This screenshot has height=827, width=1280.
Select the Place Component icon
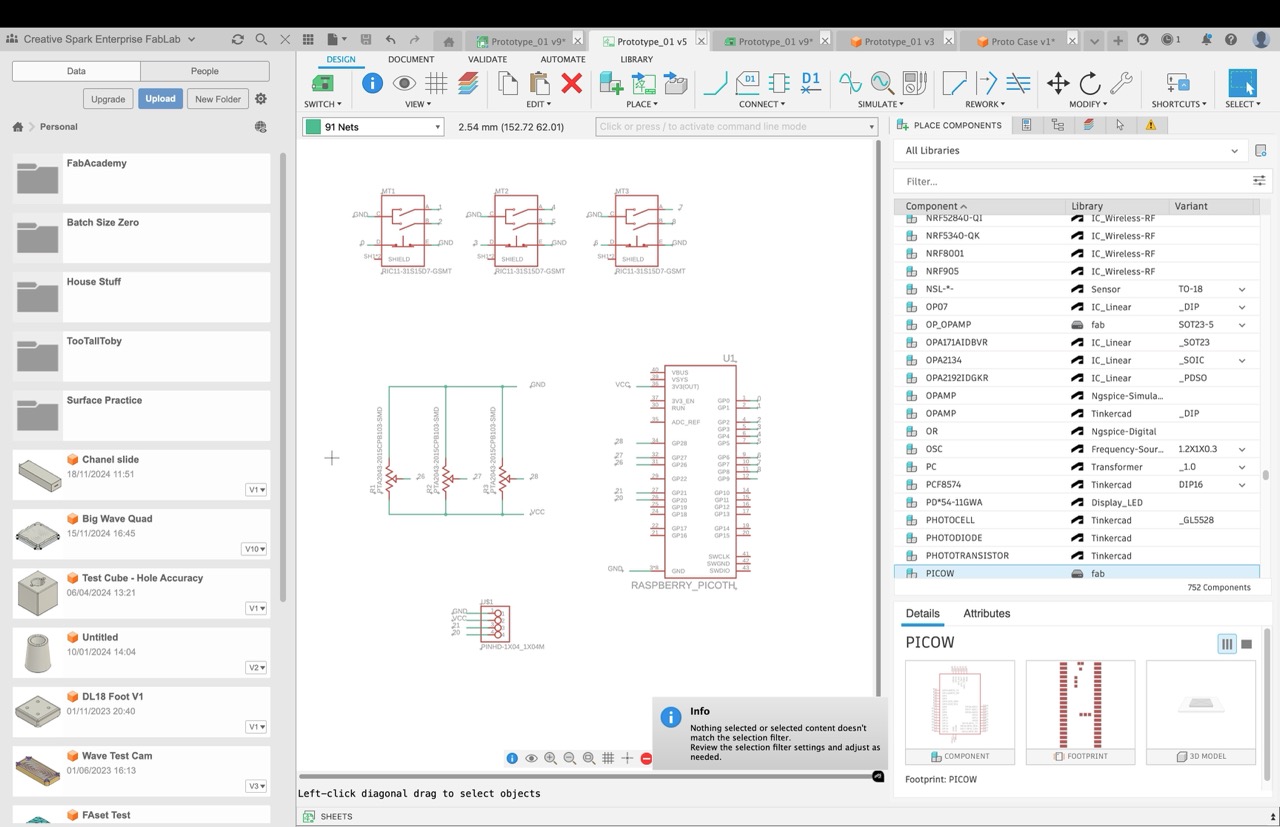(611, 84)
